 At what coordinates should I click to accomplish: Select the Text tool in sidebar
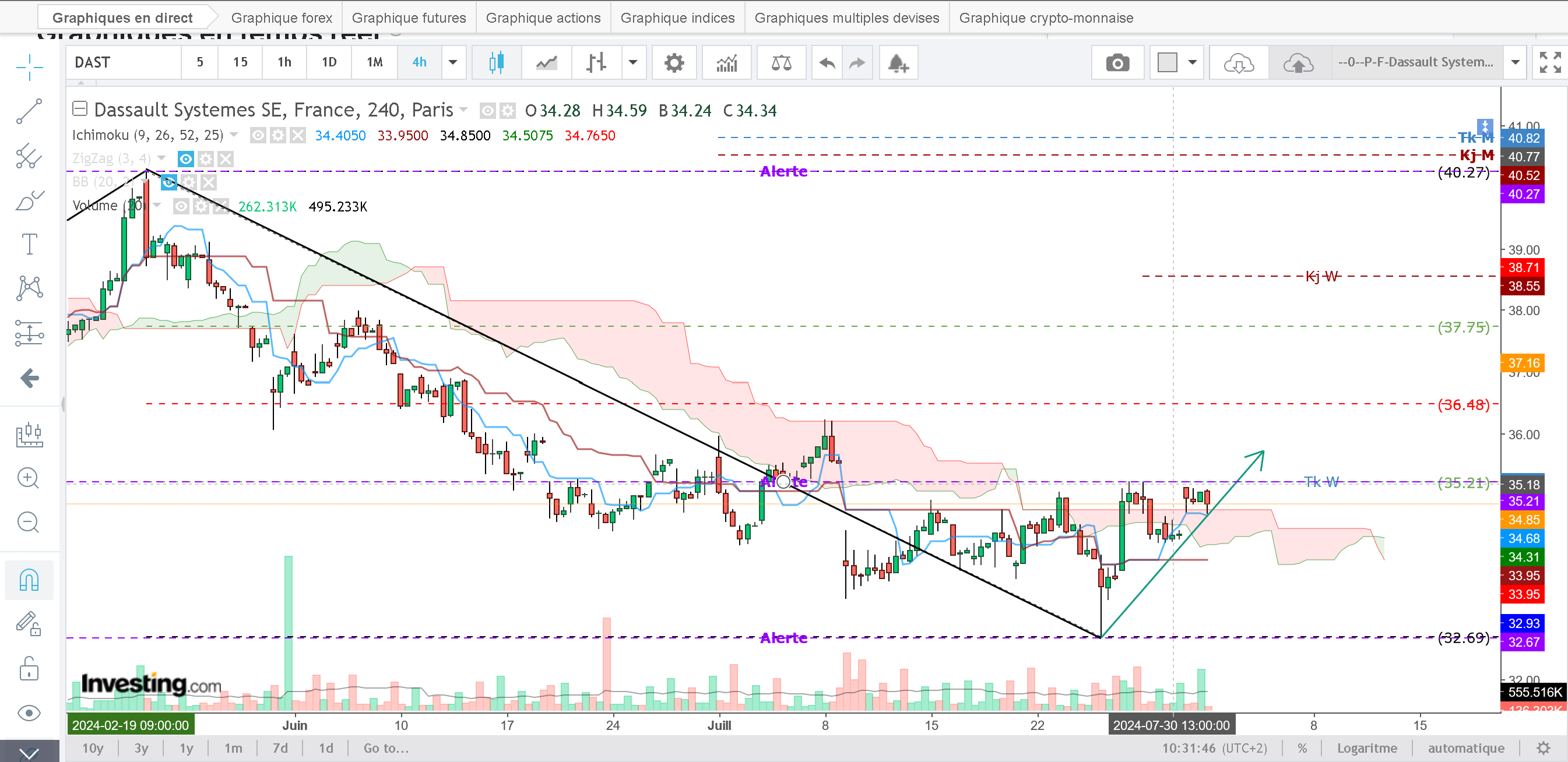point(29,244)
